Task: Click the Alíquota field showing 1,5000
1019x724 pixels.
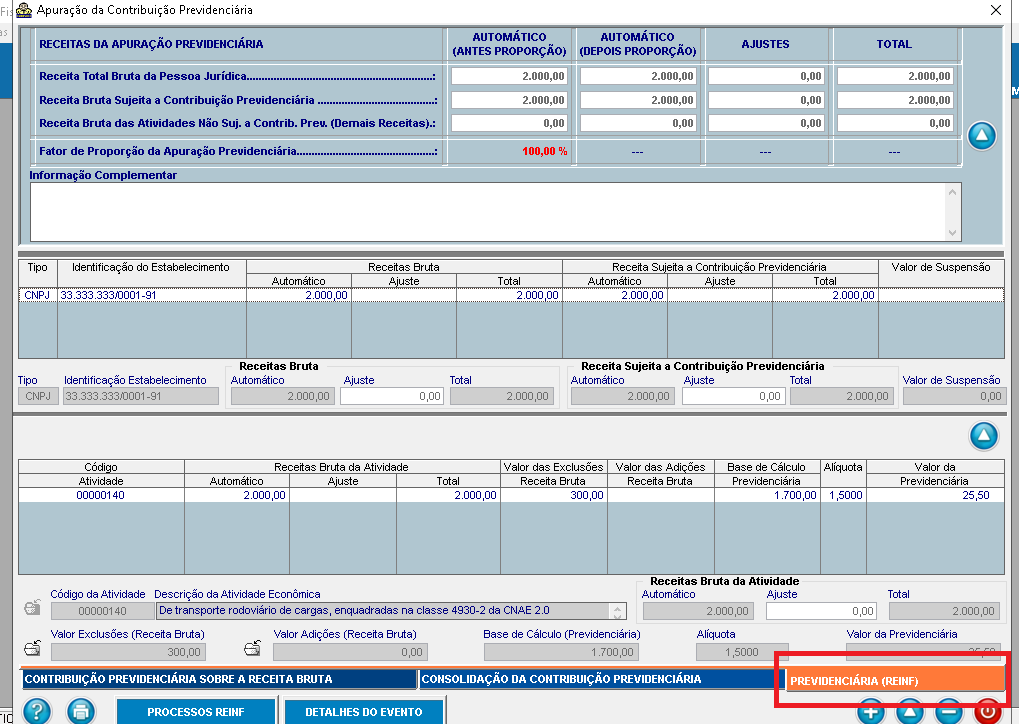Action: click(x=742, y=651)
